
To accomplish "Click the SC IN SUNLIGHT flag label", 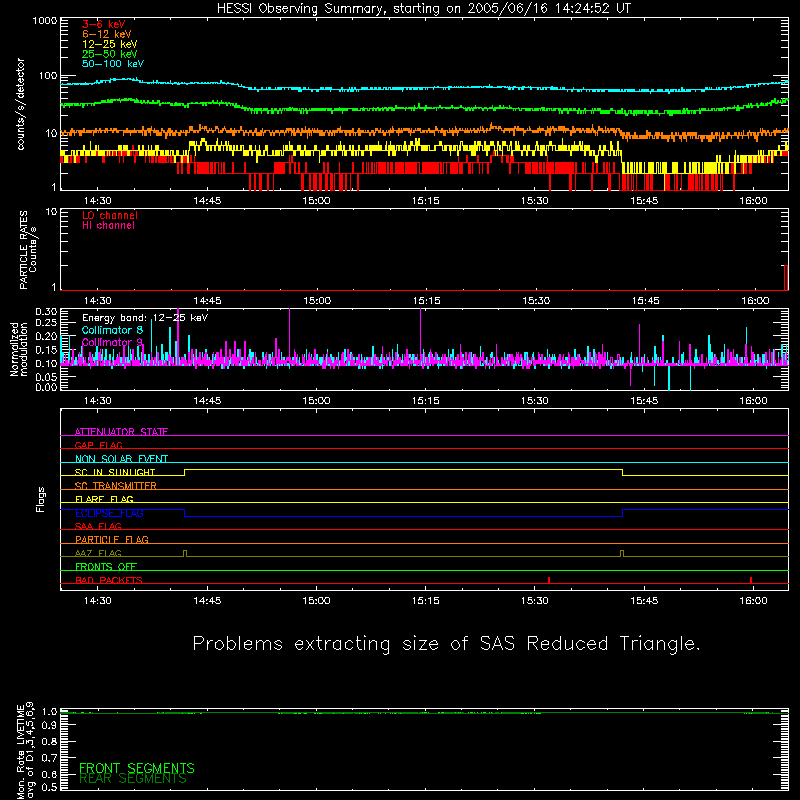I will pyautogui.click(x=115, y=472).
